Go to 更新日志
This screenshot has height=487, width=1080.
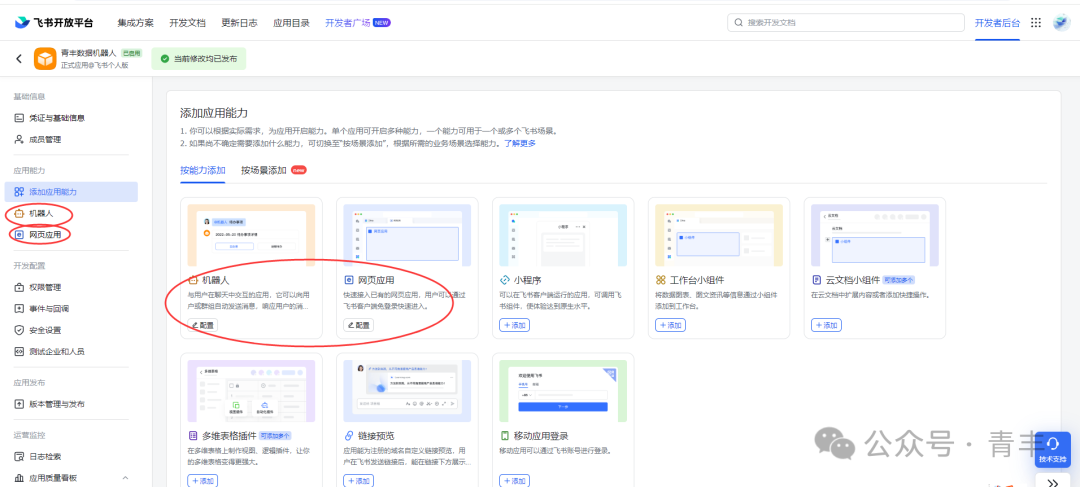coord(239,23)
